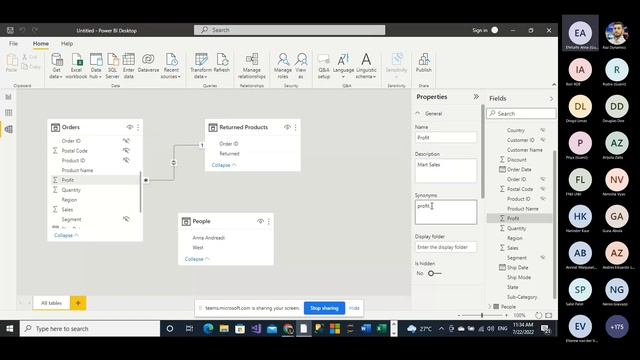This screenshot has height=360, width=640.
Task: Open Q&A setup
Action: [324, 66]
